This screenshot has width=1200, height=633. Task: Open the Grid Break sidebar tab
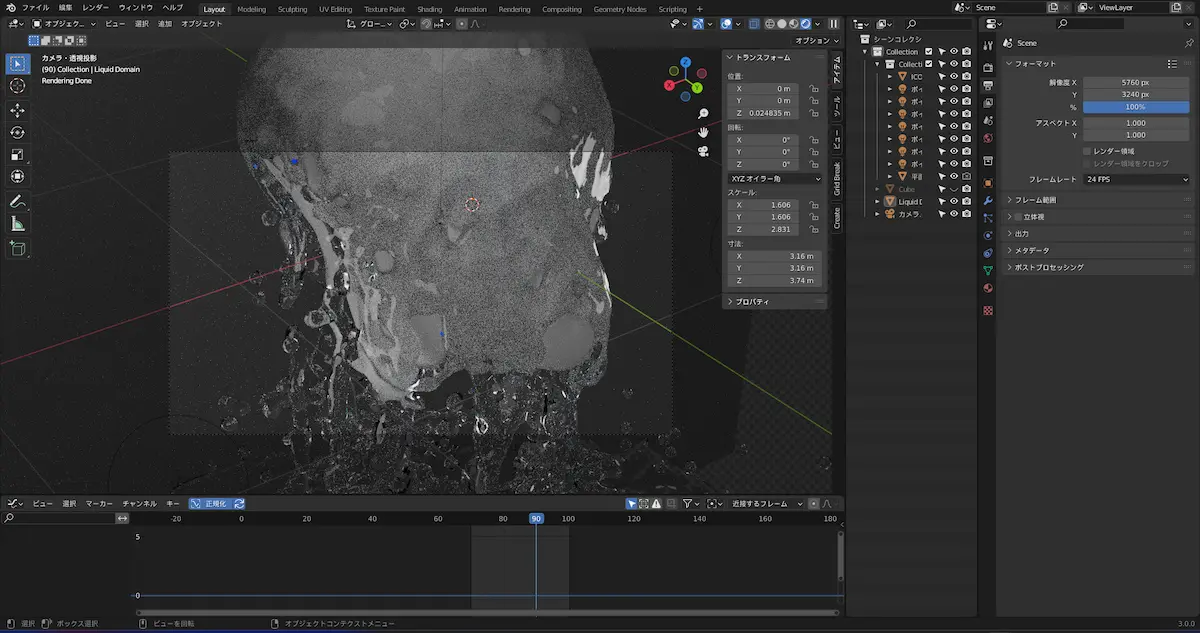[837, 178]
